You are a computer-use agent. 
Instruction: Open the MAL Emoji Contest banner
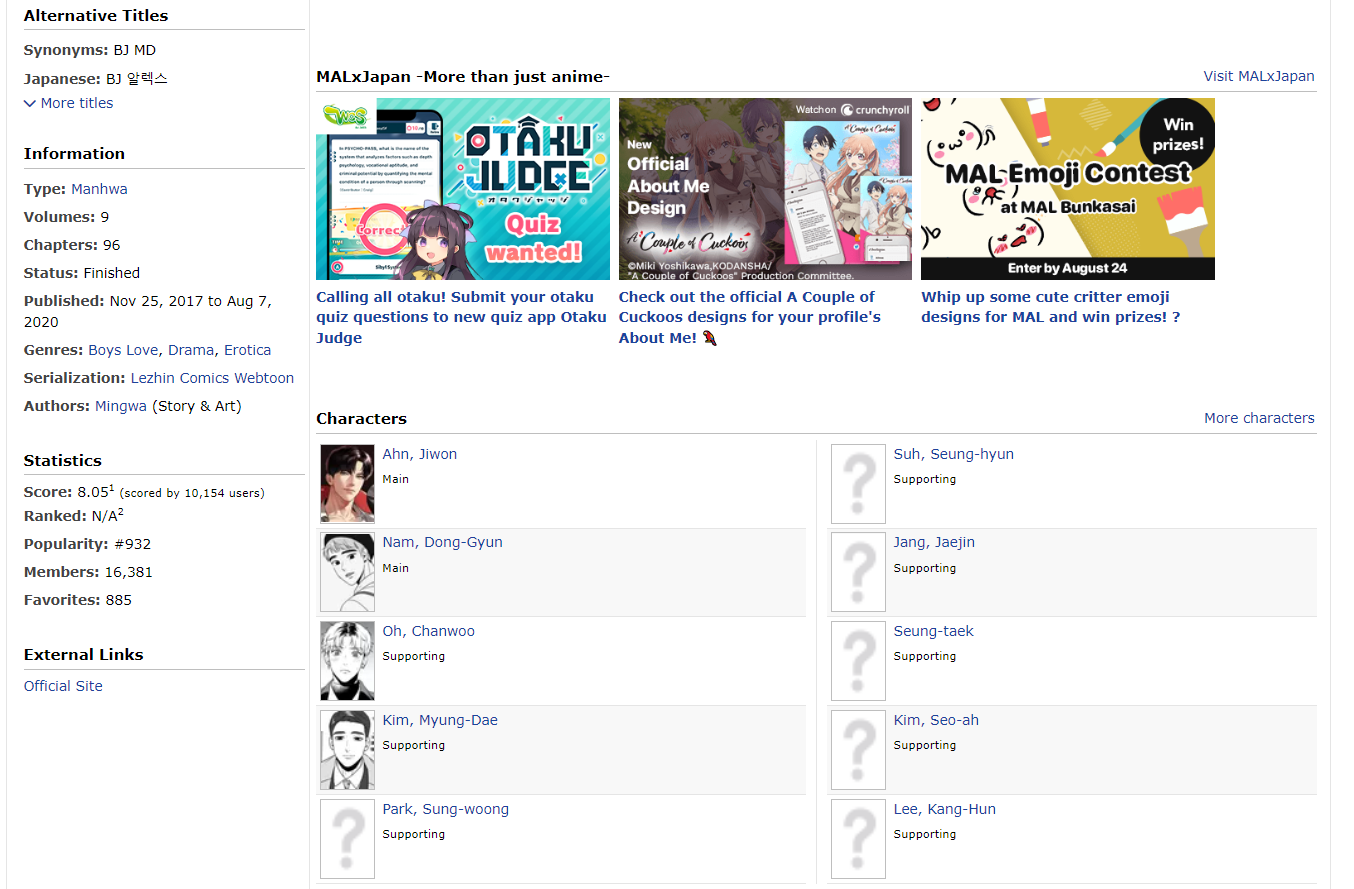[1067, 189]
